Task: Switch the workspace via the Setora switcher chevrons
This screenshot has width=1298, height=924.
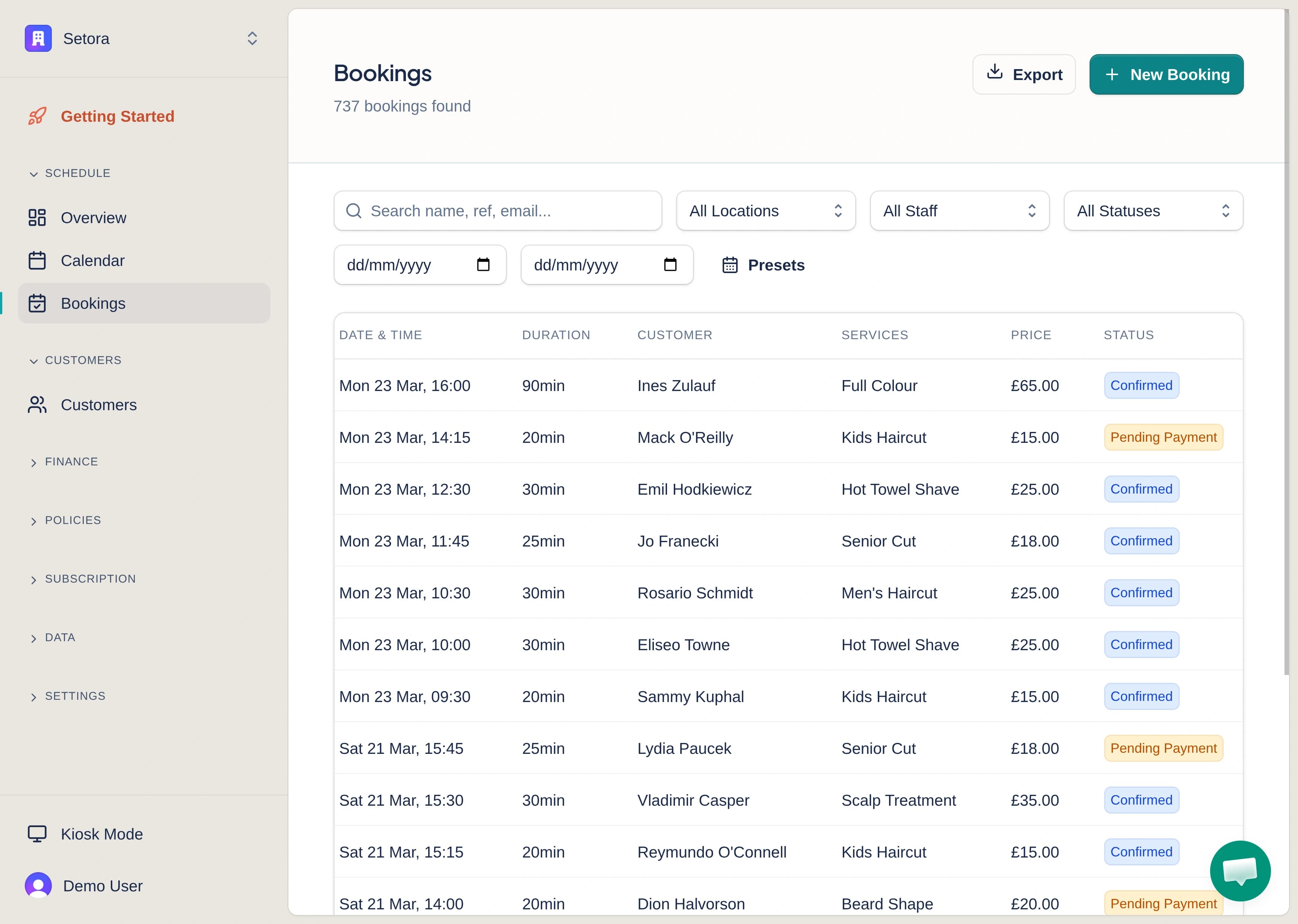Action: tap(252, 38)
